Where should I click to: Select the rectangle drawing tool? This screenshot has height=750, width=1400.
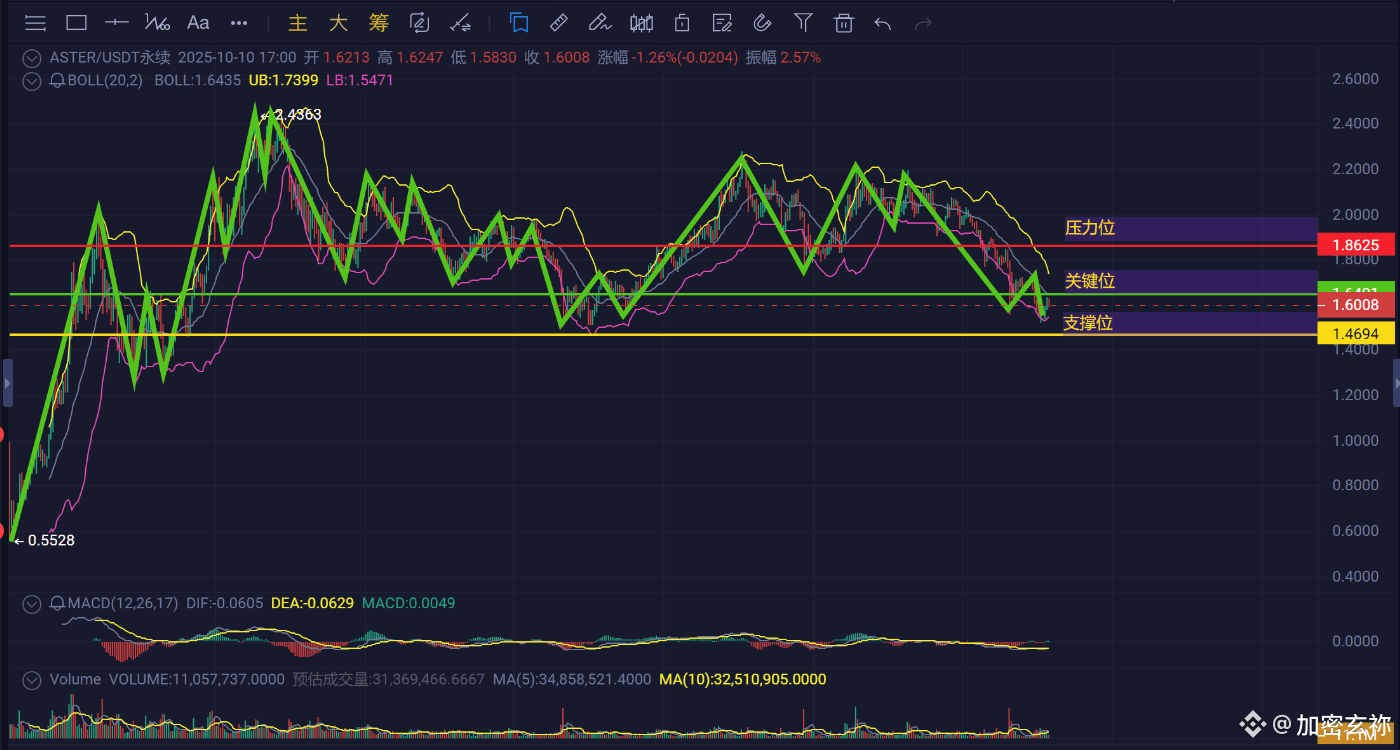pyautogui.click(x=76, y=22)
